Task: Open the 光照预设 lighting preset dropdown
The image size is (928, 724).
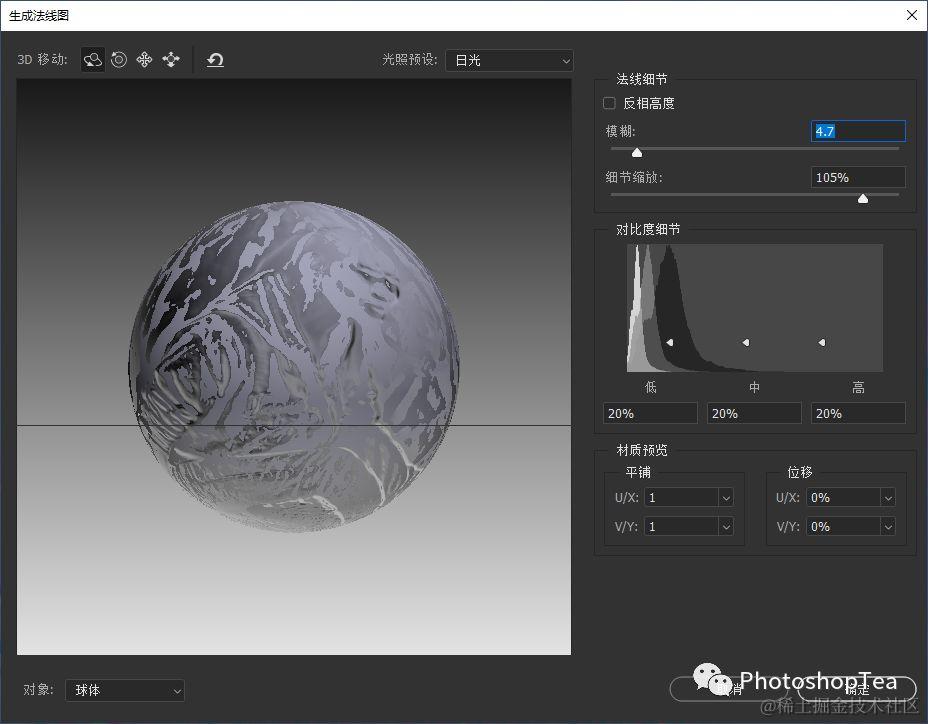Action: click(x=509, y=60)
